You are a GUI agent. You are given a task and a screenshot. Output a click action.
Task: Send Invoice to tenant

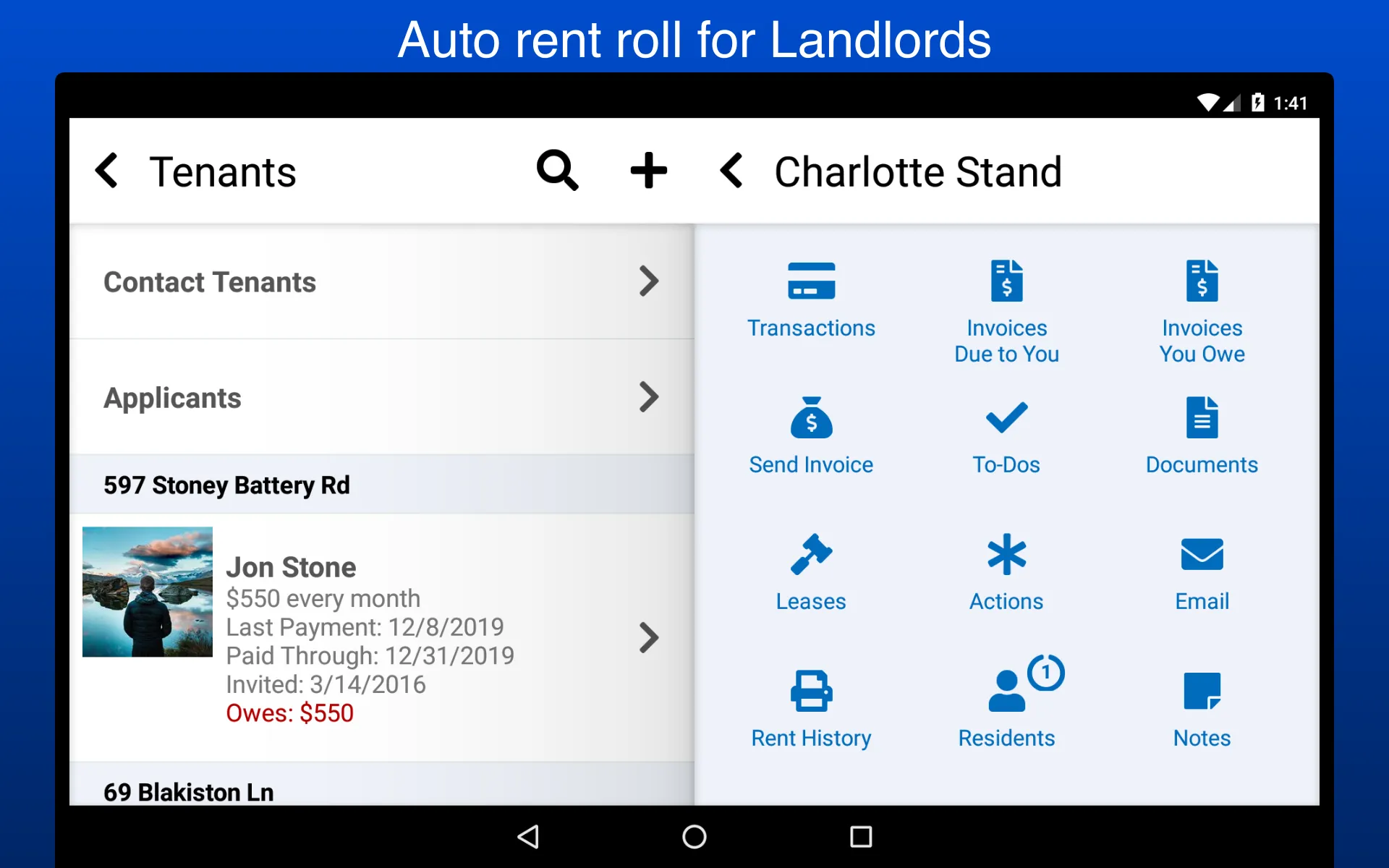(811, 434)
